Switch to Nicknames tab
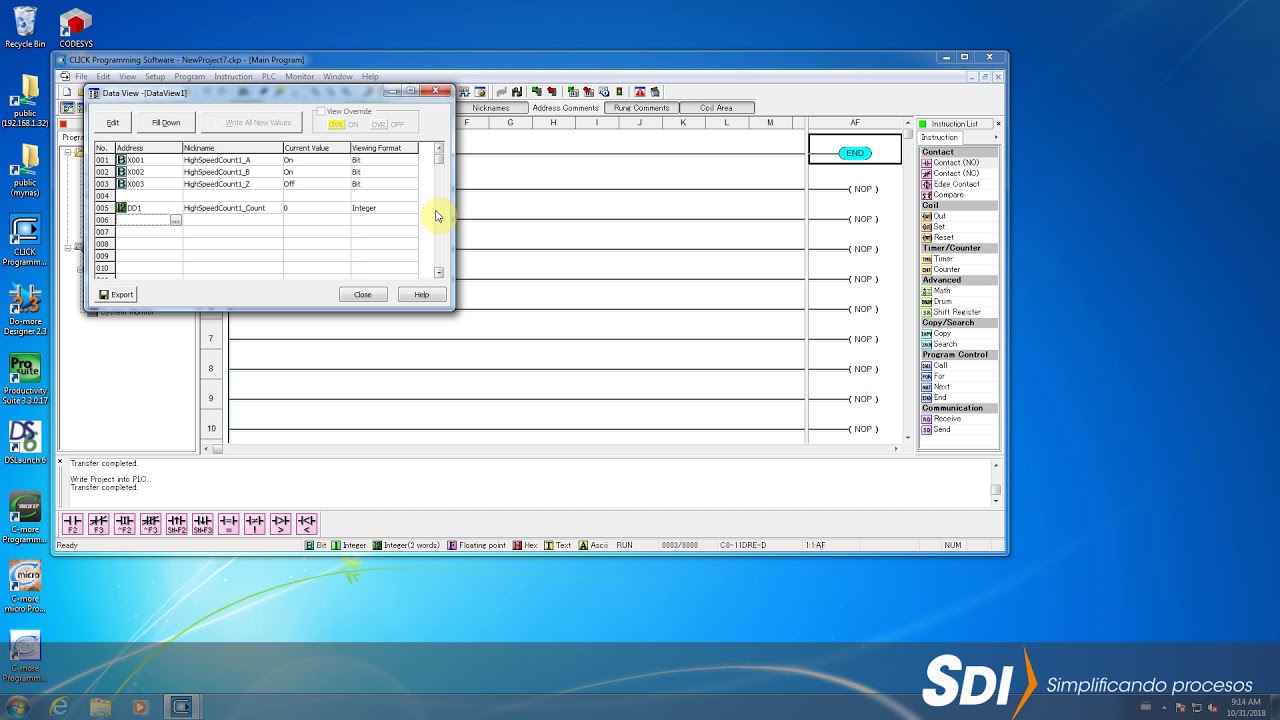 tap(491, 108)
